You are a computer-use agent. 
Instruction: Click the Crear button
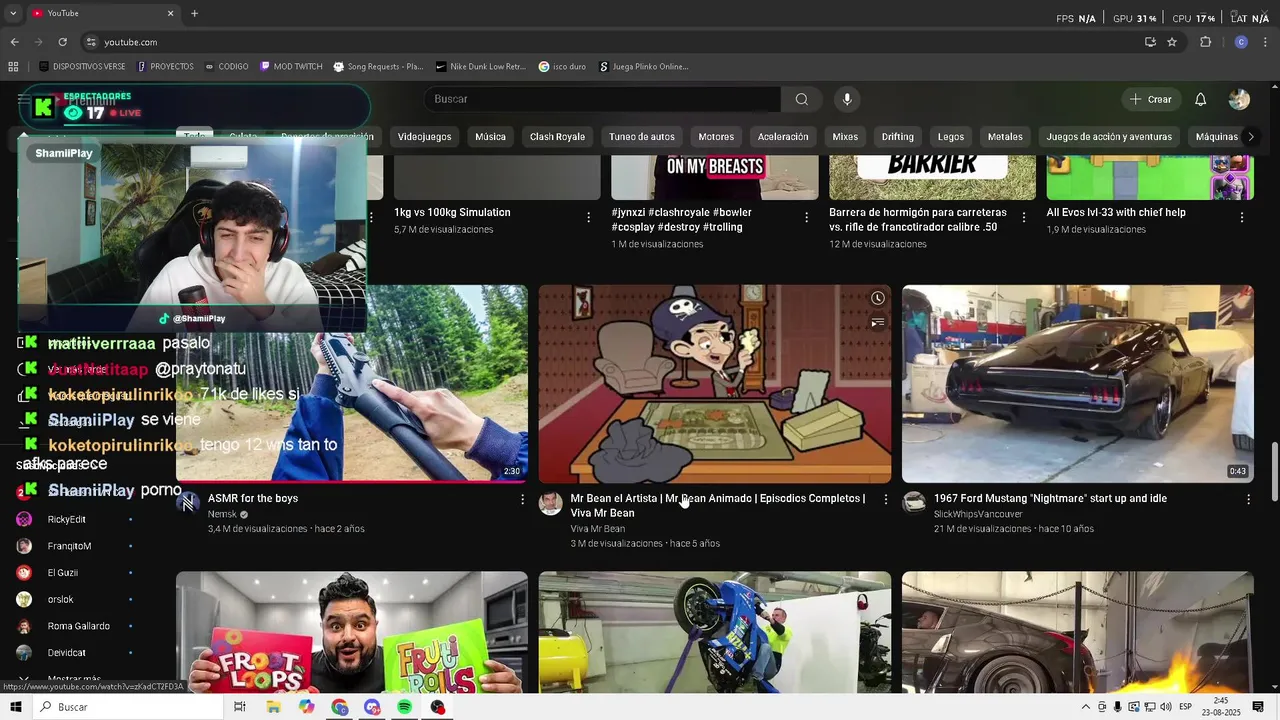[1150, 99]
